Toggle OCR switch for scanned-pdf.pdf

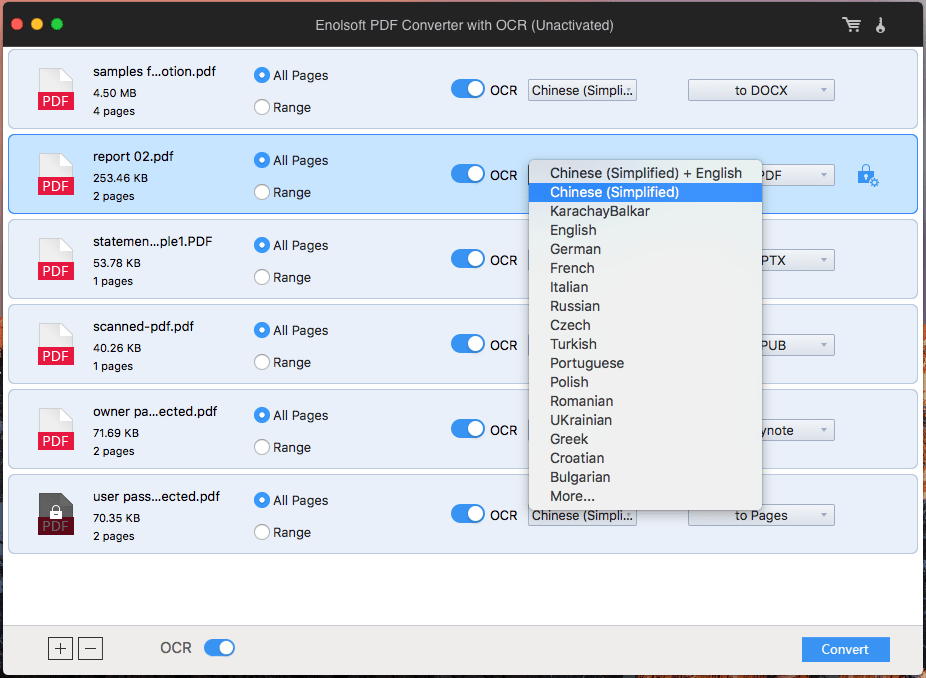[x=468, y=344]
